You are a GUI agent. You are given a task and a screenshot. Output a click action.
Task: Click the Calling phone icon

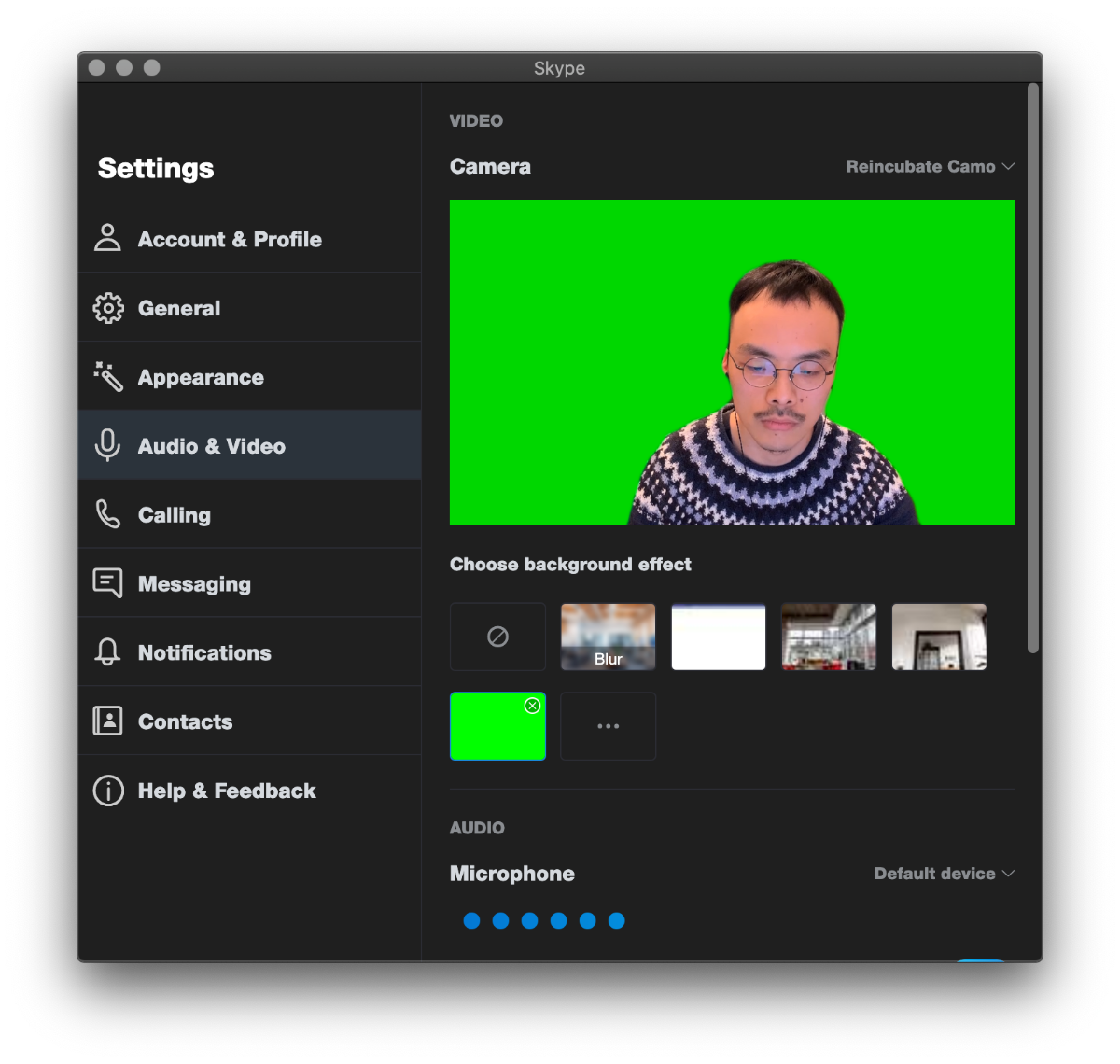tap(108, 514)
